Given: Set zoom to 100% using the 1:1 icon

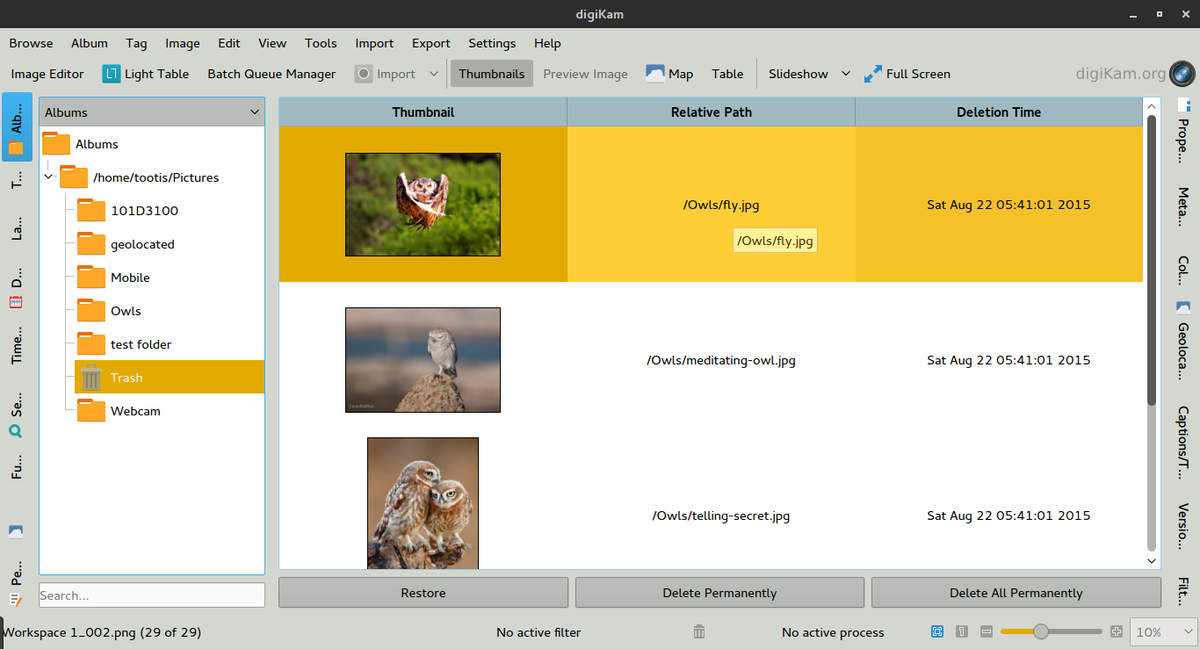Looking at the screenshot, I should tap(961, 632).
